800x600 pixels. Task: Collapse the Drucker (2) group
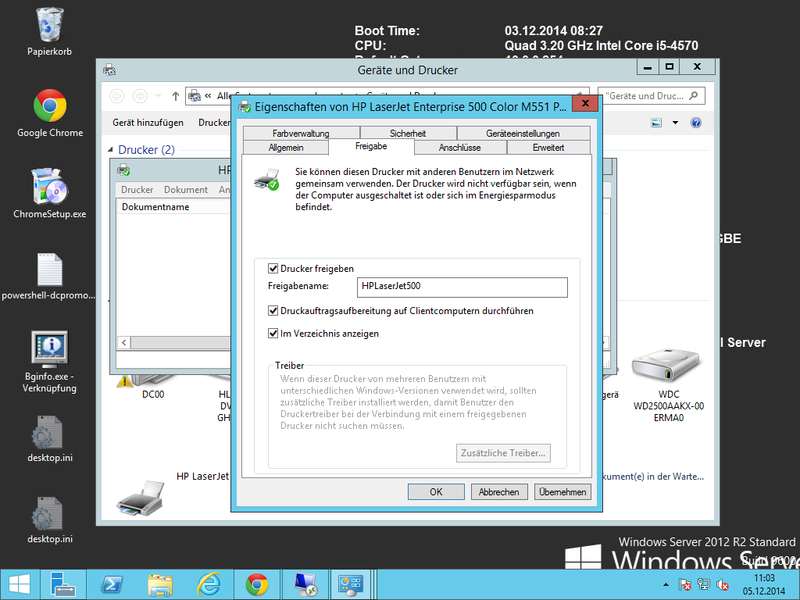pos(110,150)
